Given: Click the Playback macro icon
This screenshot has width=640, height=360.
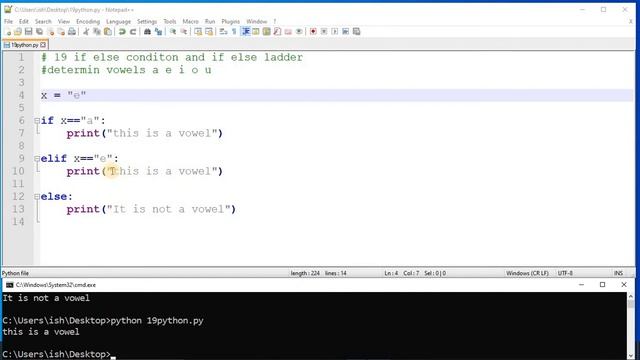Looking at the screenshot, I should [x=335, y=32].
